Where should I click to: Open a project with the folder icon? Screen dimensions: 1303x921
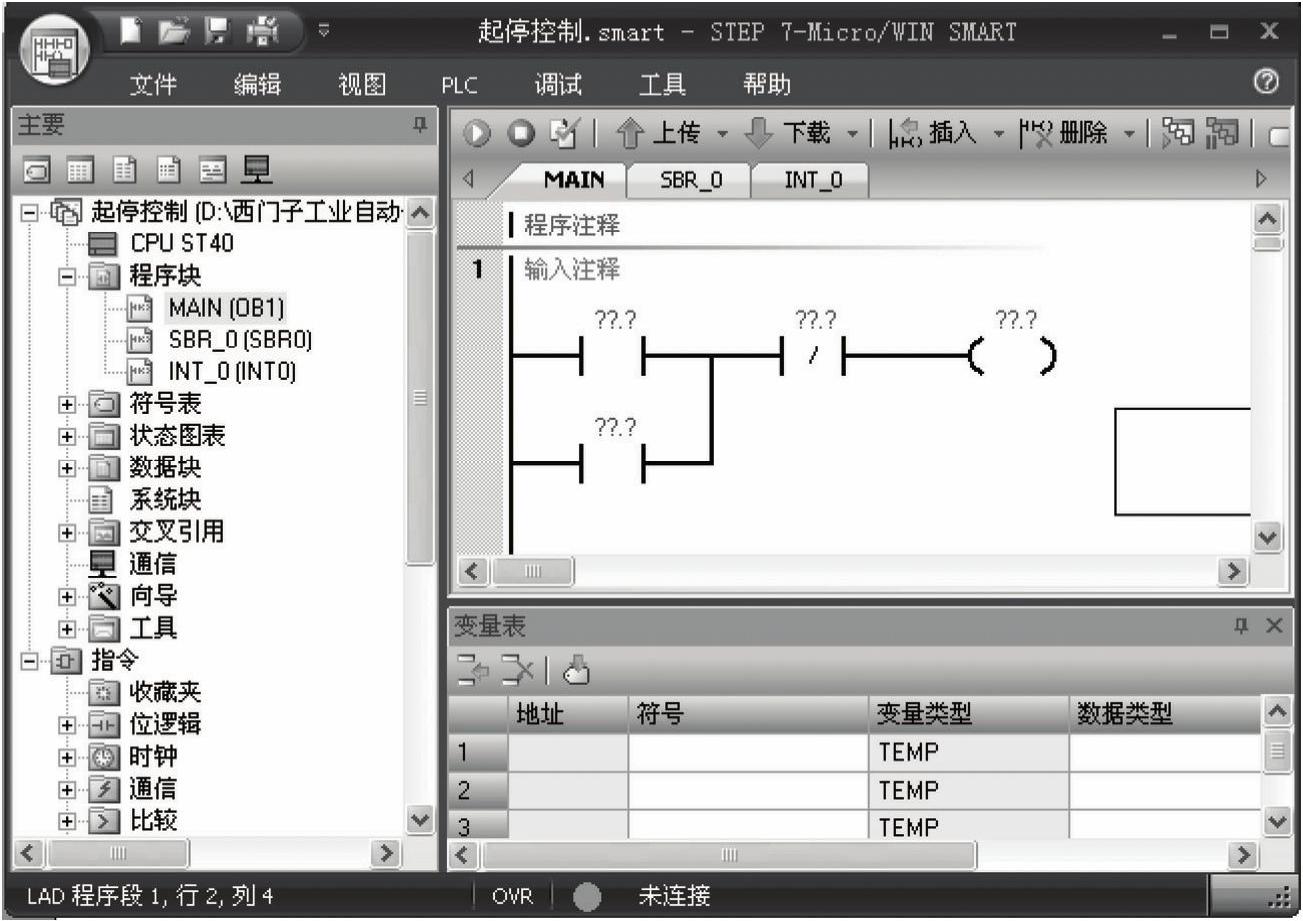172,31
